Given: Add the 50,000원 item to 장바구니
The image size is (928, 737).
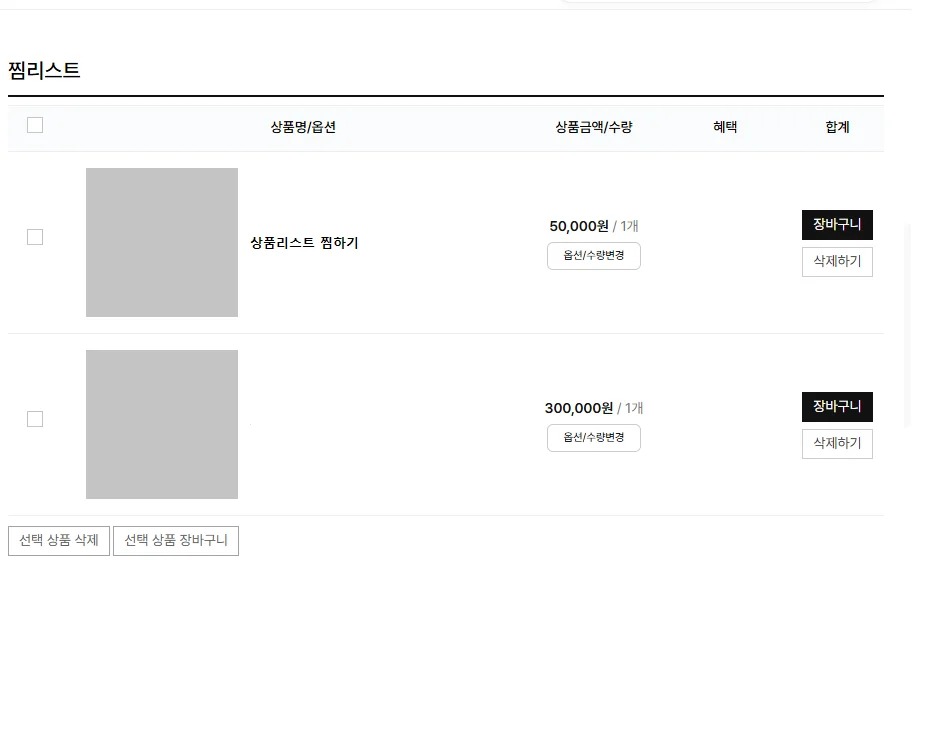Looking at the screenshot, I should 837,225.
